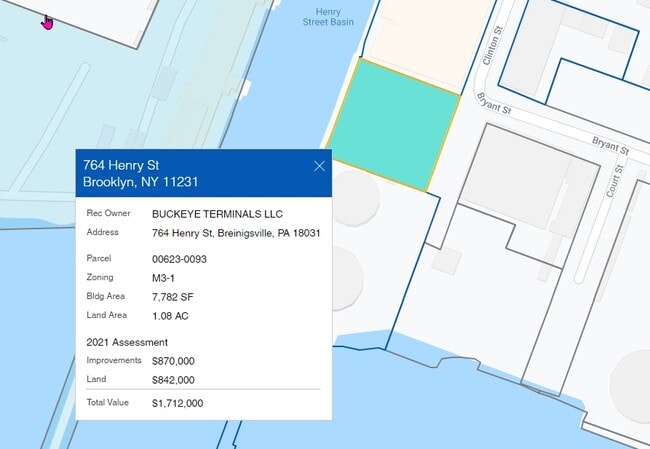Click the 764 Henry St popup title
This screenshot has width=650, height=449.
pos(122,164)
